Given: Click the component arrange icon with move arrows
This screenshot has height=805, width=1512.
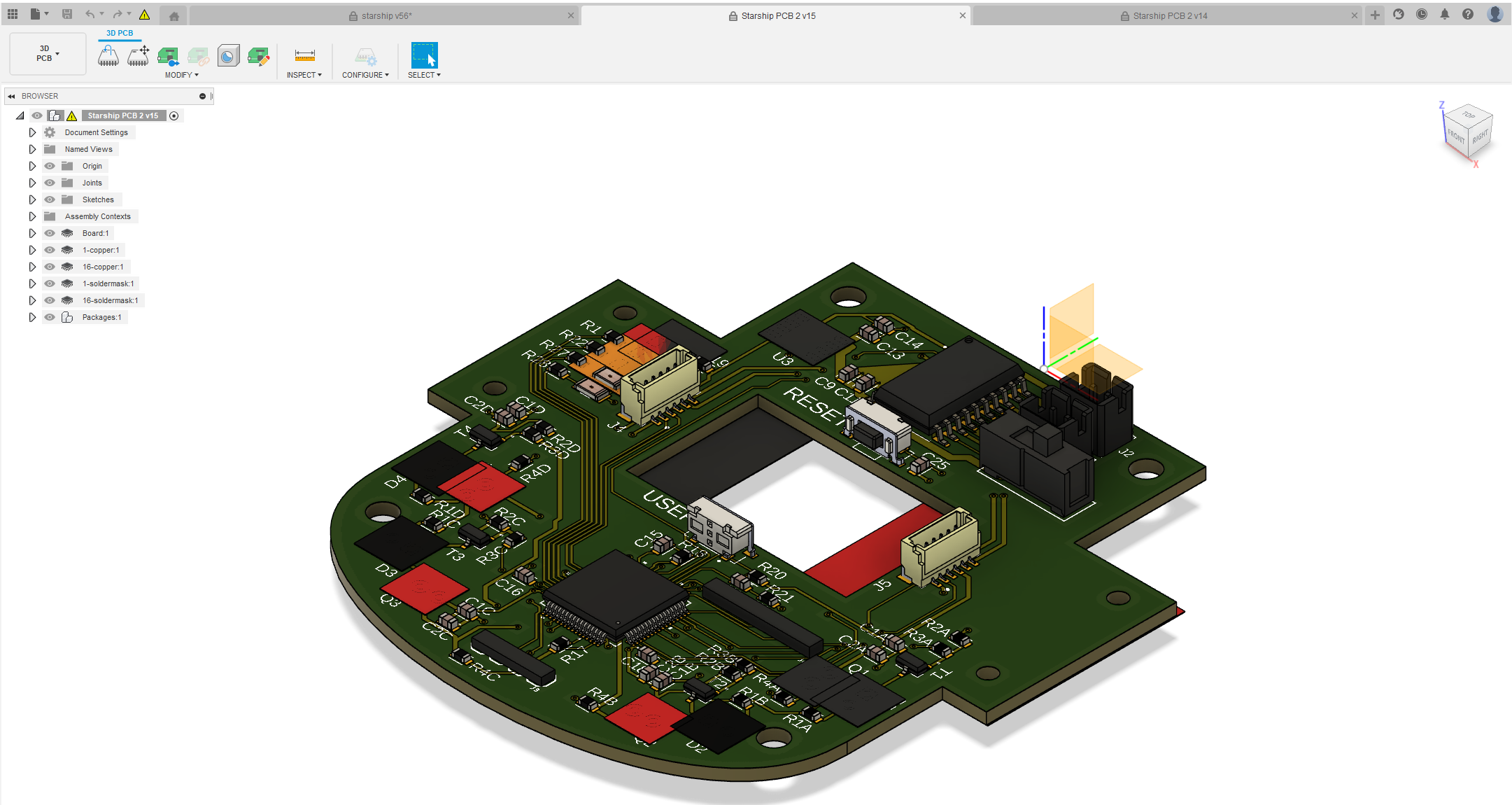Looking at the screenshot, I should [x=139, y=56].
